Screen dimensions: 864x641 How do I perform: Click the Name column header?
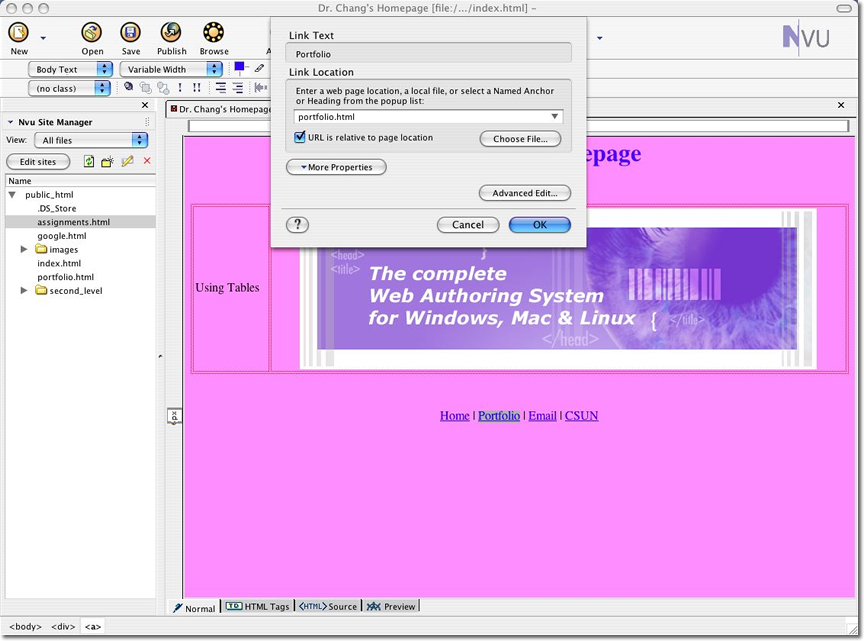pos(80,181)
